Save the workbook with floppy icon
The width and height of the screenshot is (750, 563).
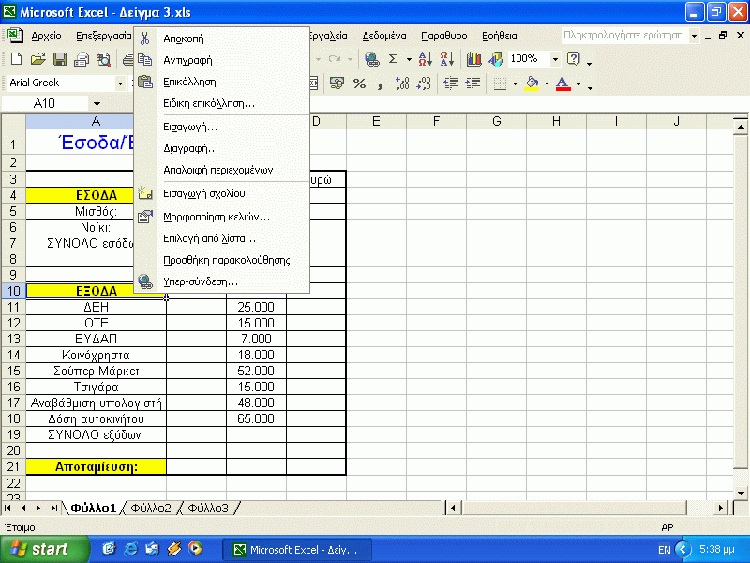[x=60, y=59]
